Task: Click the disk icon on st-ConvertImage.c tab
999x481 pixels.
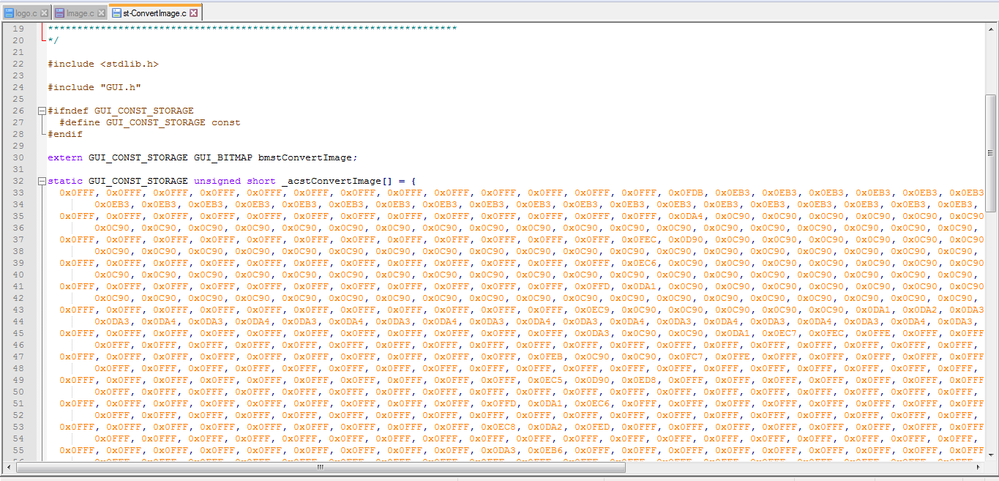Action: 117,13
